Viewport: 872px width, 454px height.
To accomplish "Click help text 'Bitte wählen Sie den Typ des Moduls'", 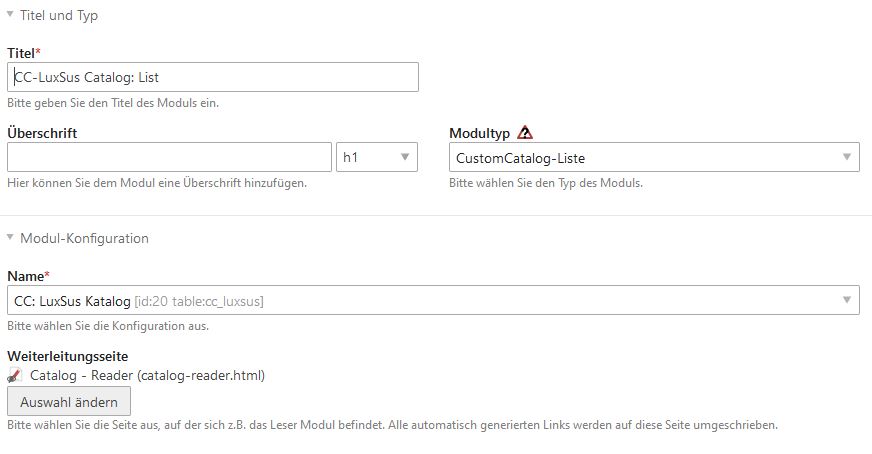I will [x=545, y=182].
